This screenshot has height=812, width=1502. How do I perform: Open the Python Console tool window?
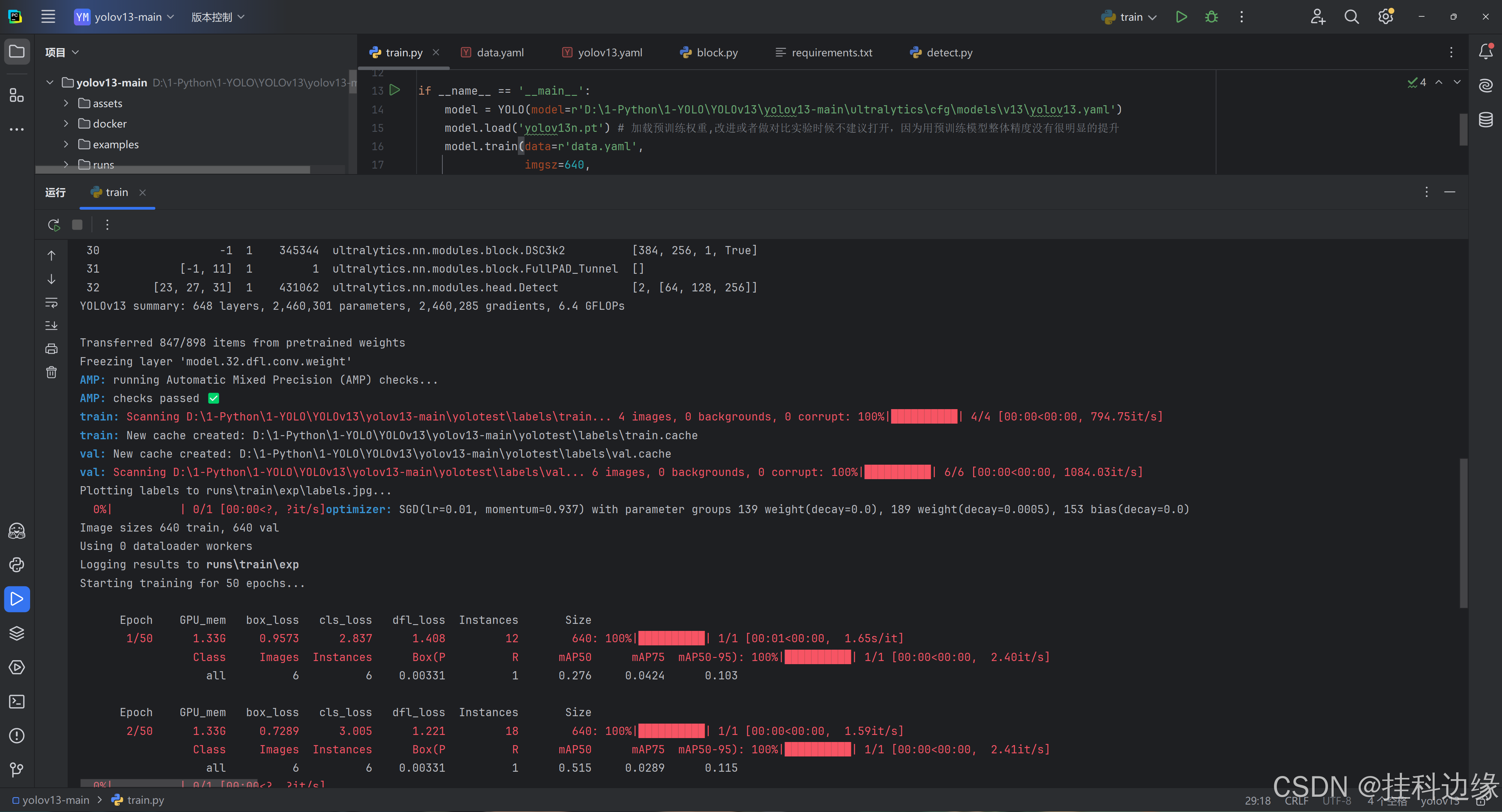tap(17, 565)
